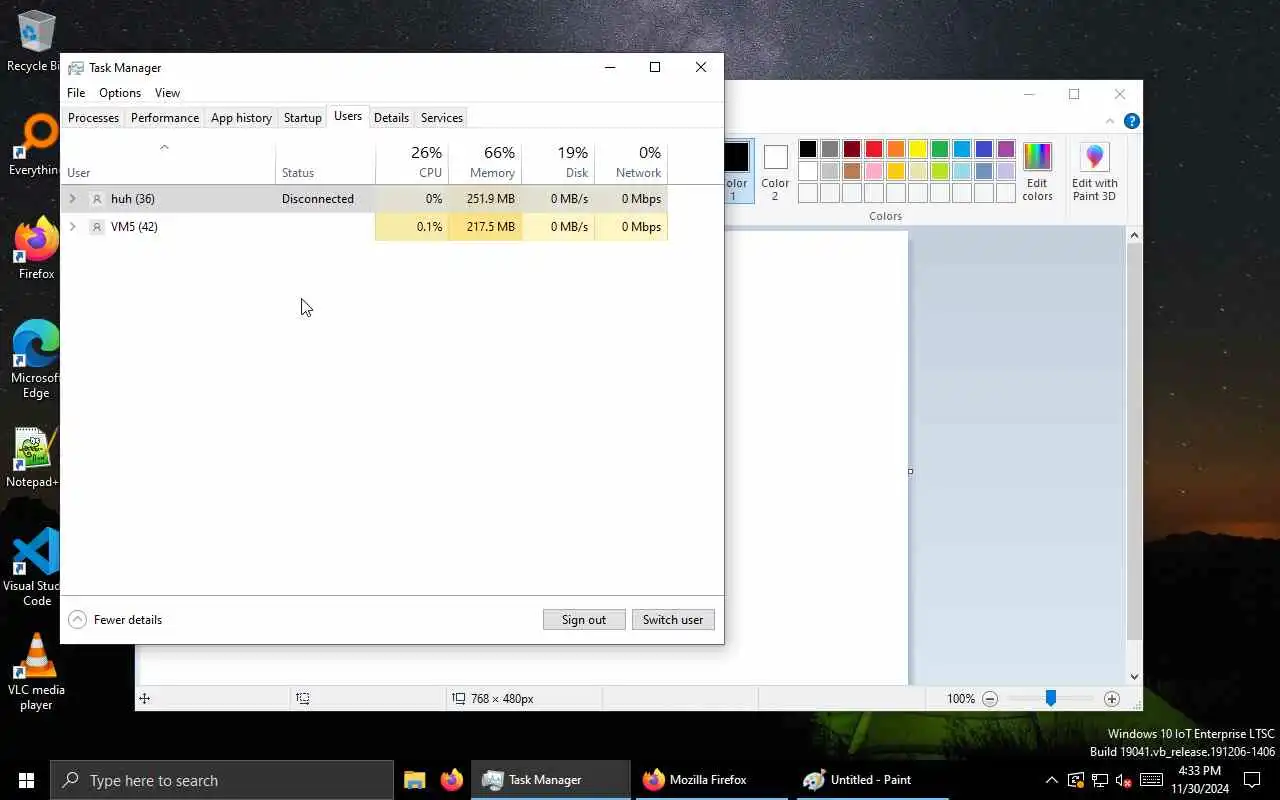Viewport: 1280px width, 800px height.
Task: Expand the VM5 (42) user row
Action: coord(72,227)
